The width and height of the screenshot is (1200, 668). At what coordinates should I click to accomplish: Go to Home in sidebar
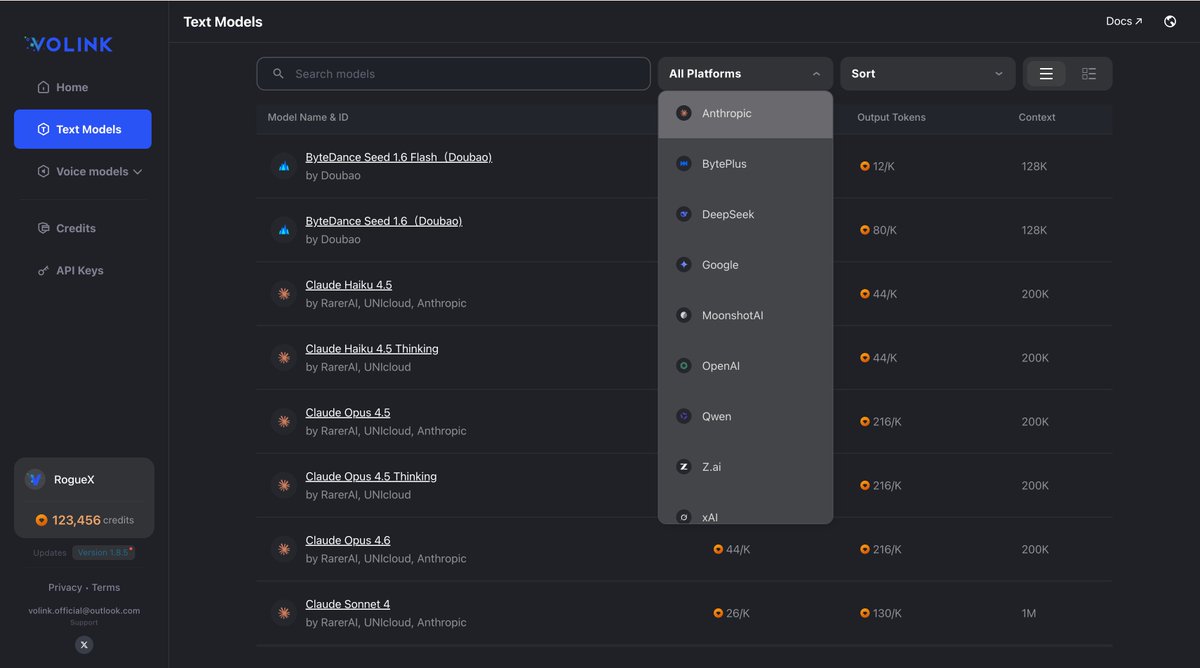(83, 87)
